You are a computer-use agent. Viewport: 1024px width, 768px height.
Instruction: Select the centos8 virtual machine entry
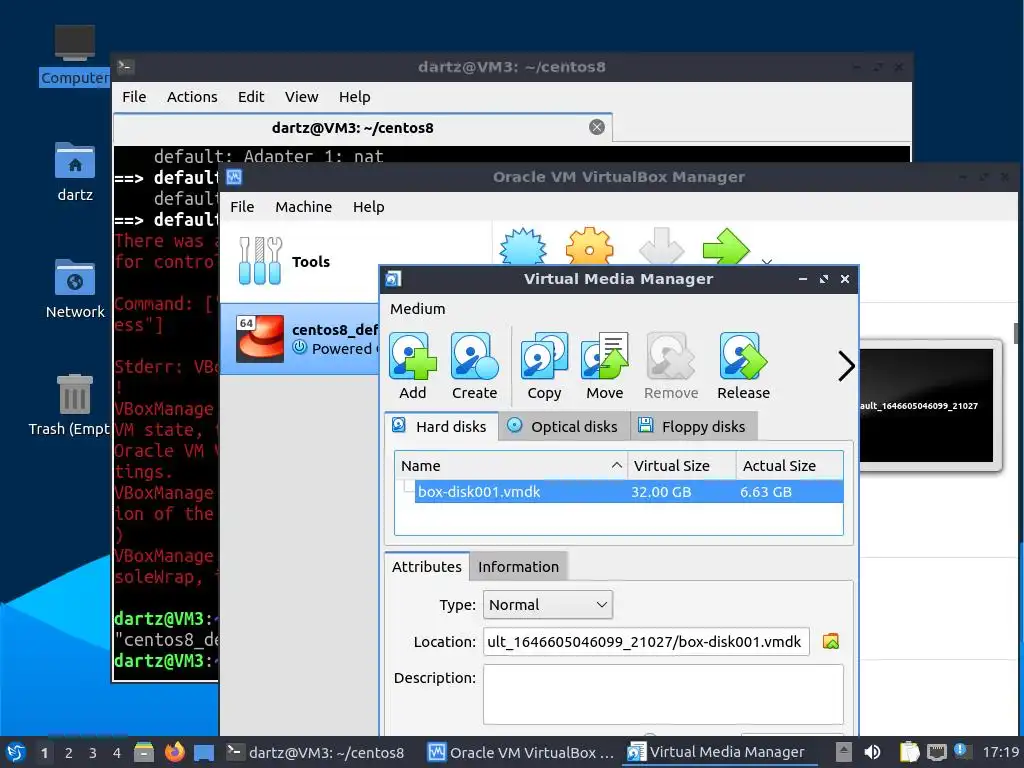click(x=300, y=338)
